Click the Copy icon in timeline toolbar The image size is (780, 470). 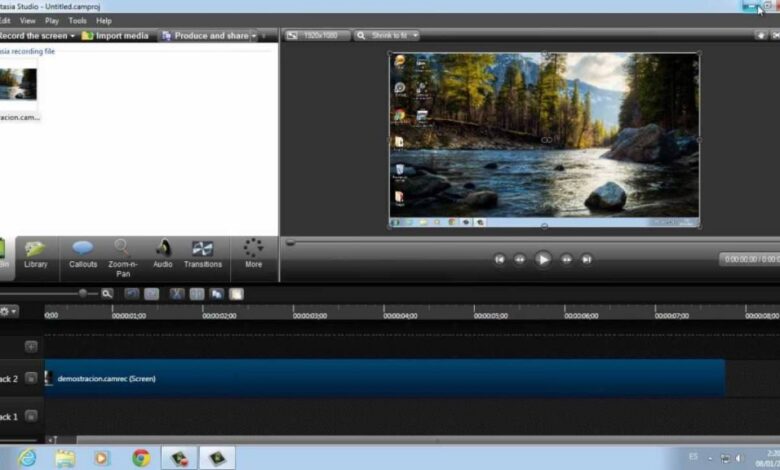(x=216, y=294)
